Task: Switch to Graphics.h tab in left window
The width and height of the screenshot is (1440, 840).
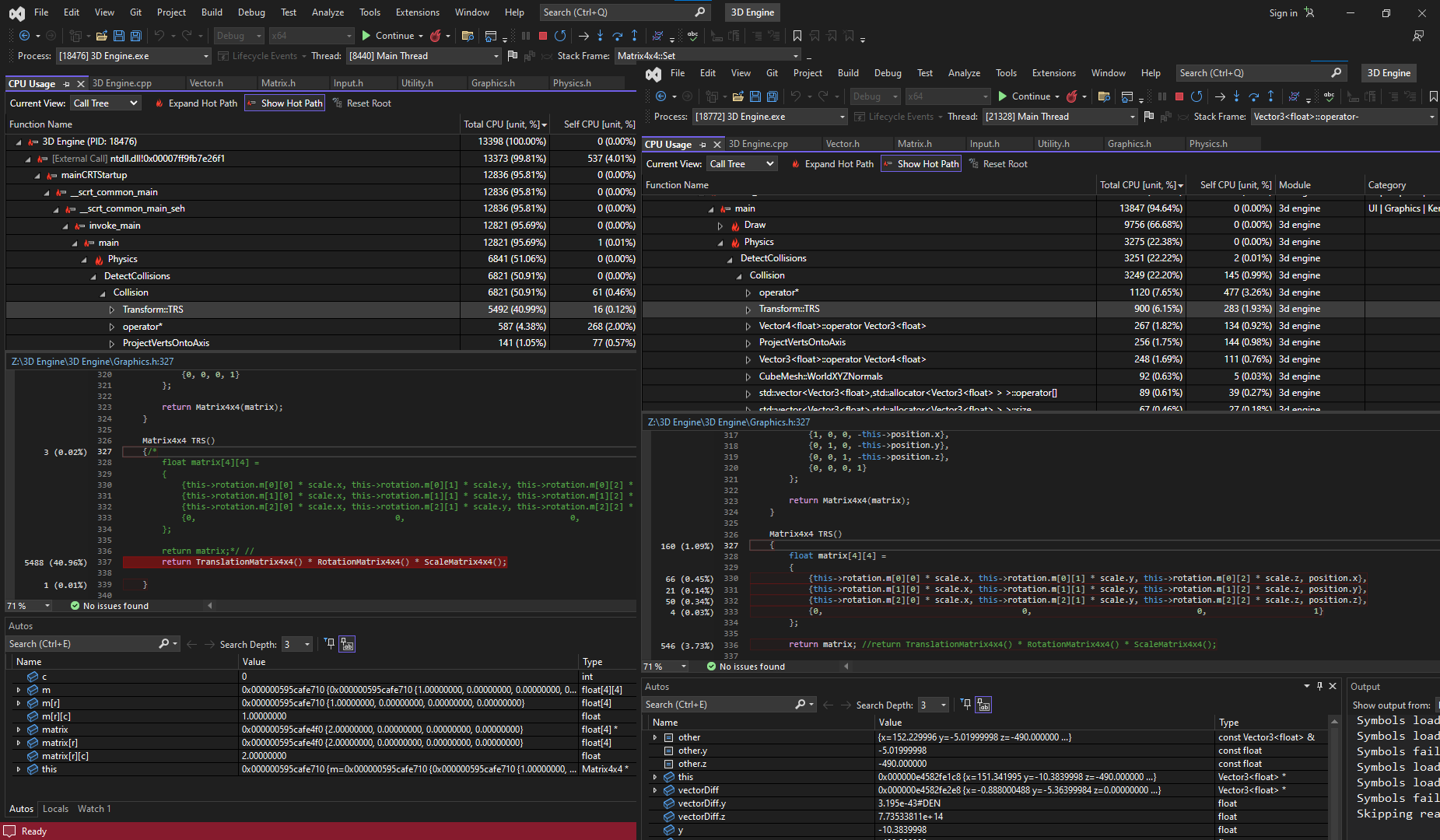Action: coord(492,83)
